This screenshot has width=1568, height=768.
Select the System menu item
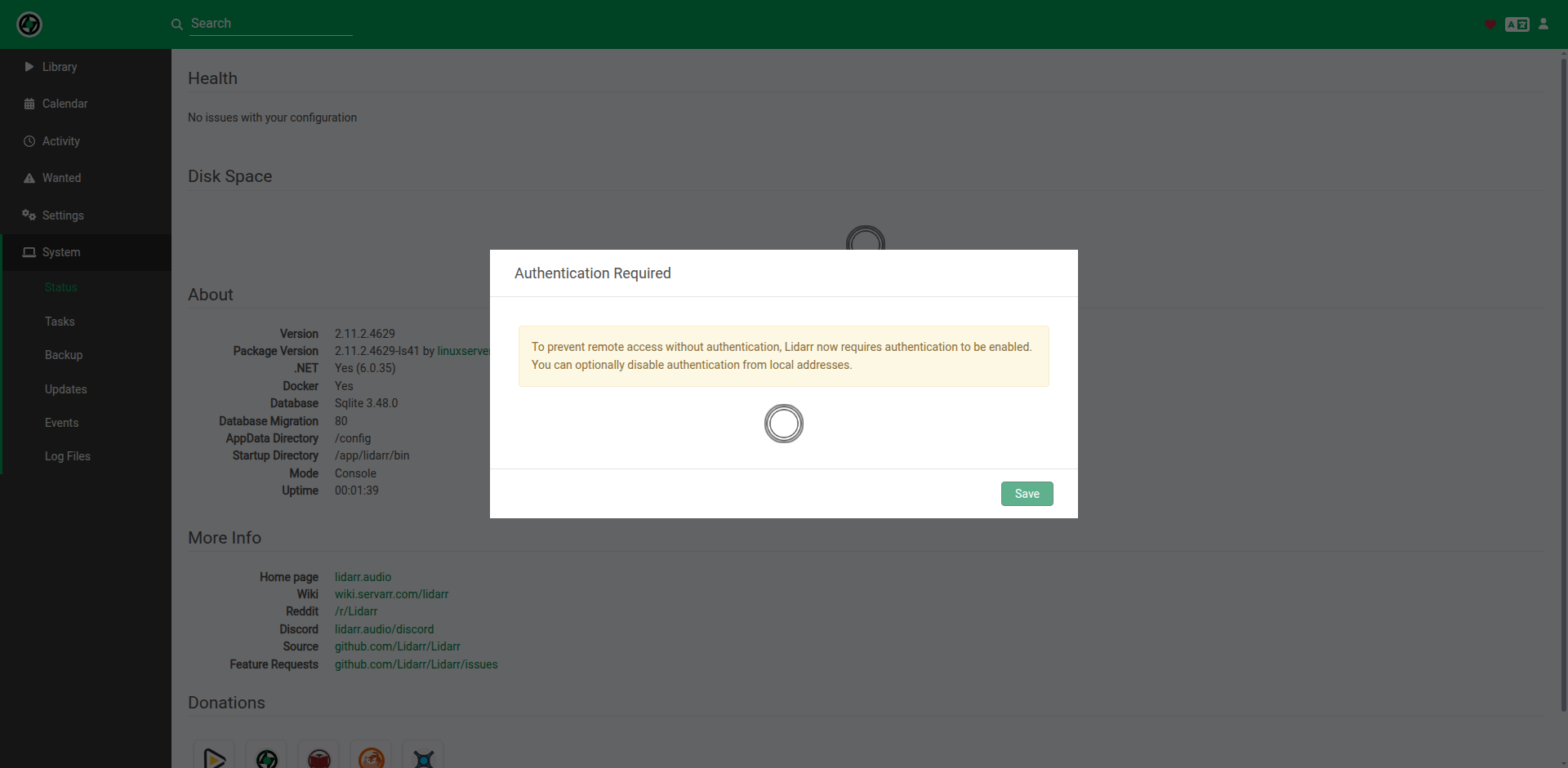(x=86, y=252)
